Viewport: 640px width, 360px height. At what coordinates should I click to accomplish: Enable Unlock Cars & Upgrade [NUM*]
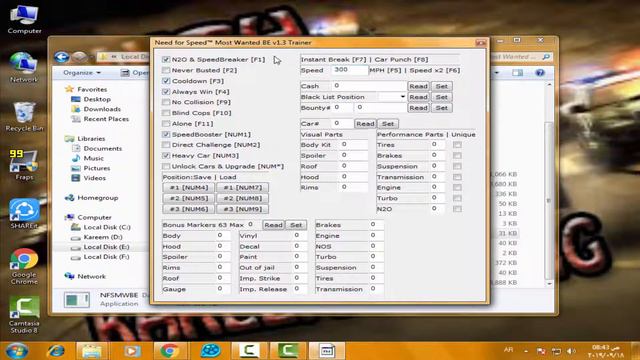[166, 166]
